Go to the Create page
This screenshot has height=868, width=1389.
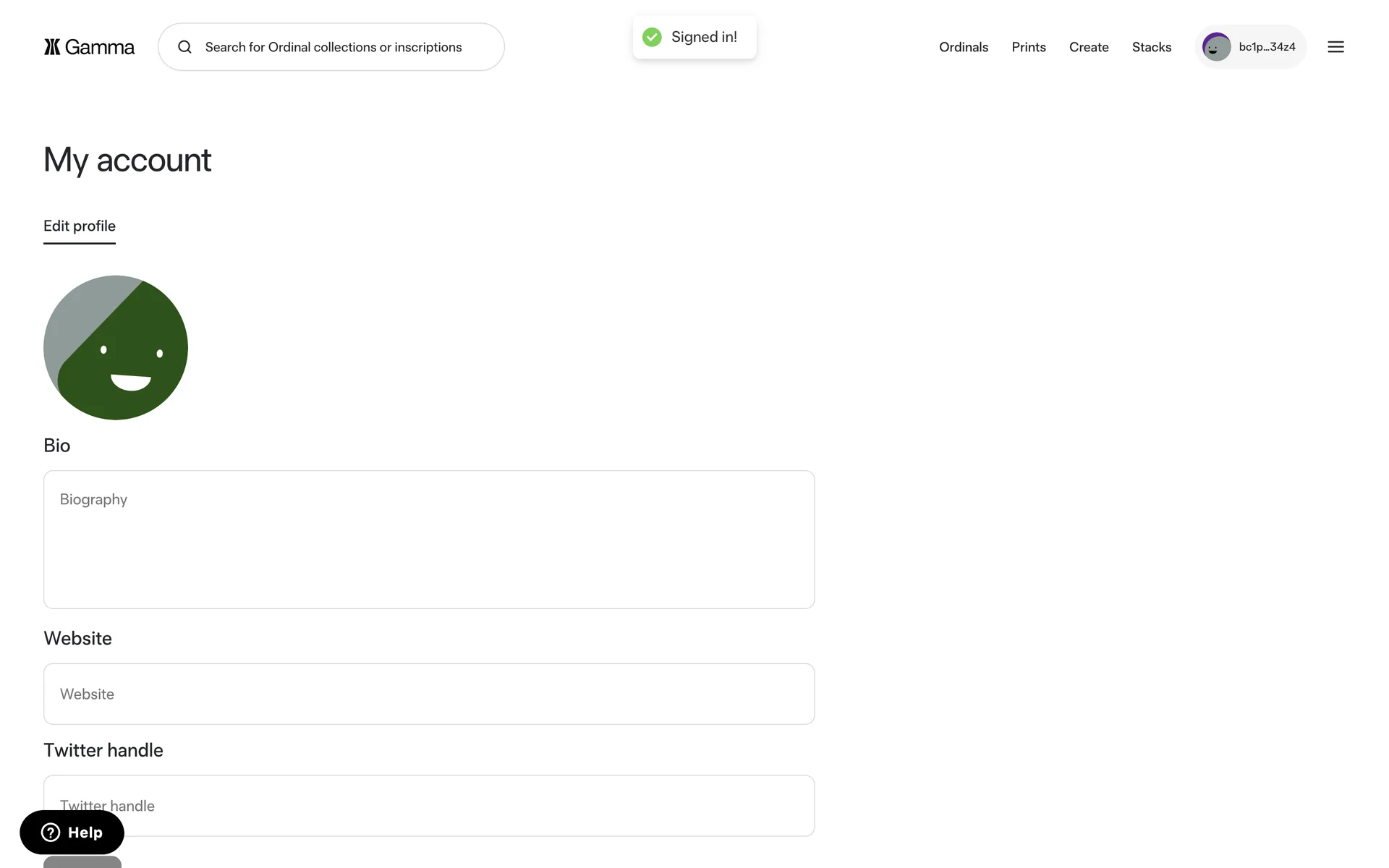(x=1088, y=47)
